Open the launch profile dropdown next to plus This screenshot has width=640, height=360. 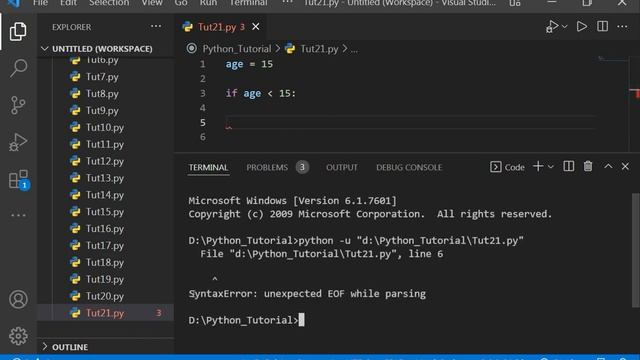tap(551, 167)
